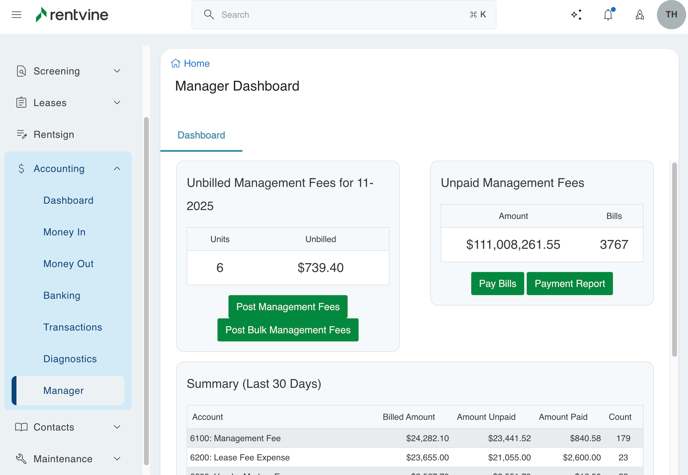
Task: Expand the Leases section chevron
Action: 117,103
